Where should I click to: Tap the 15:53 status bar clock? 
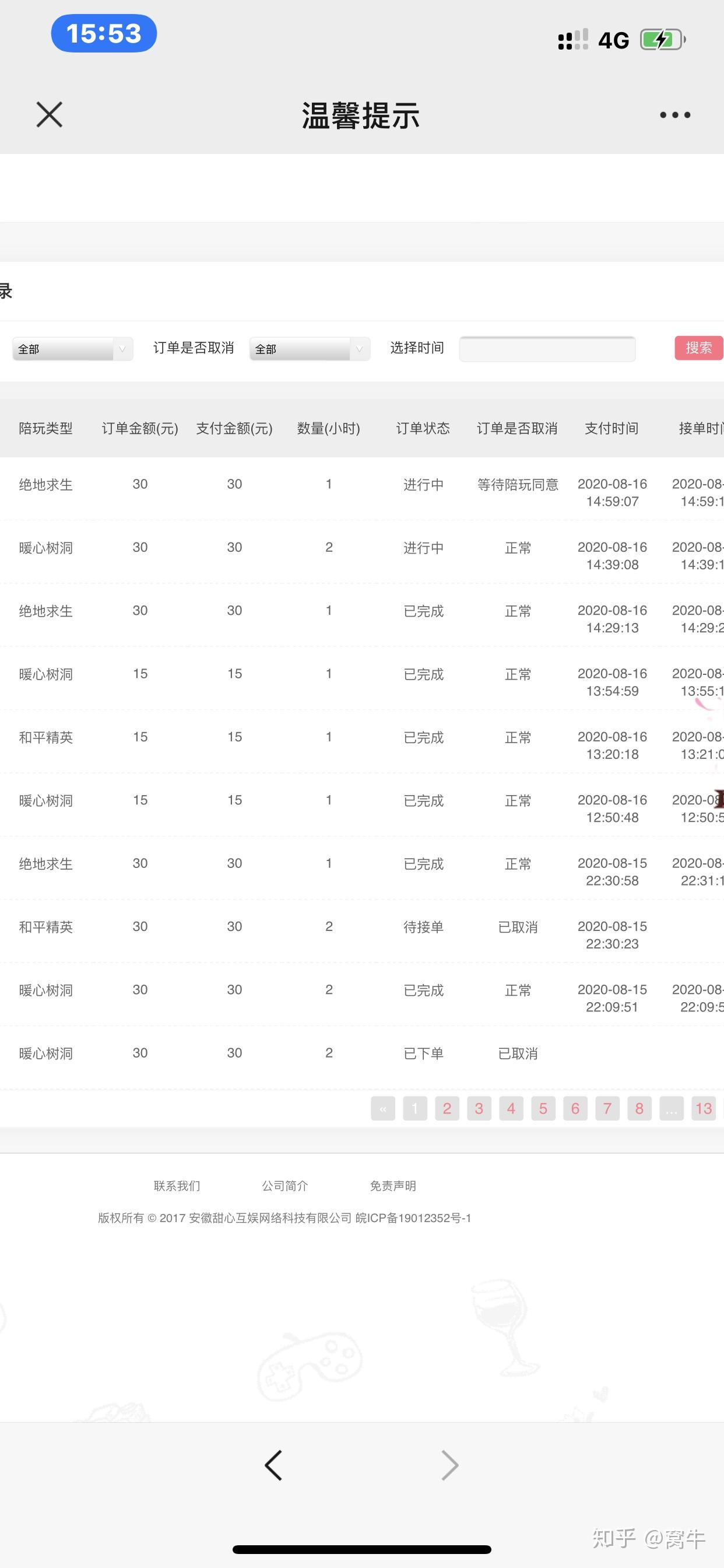point(104,33)
